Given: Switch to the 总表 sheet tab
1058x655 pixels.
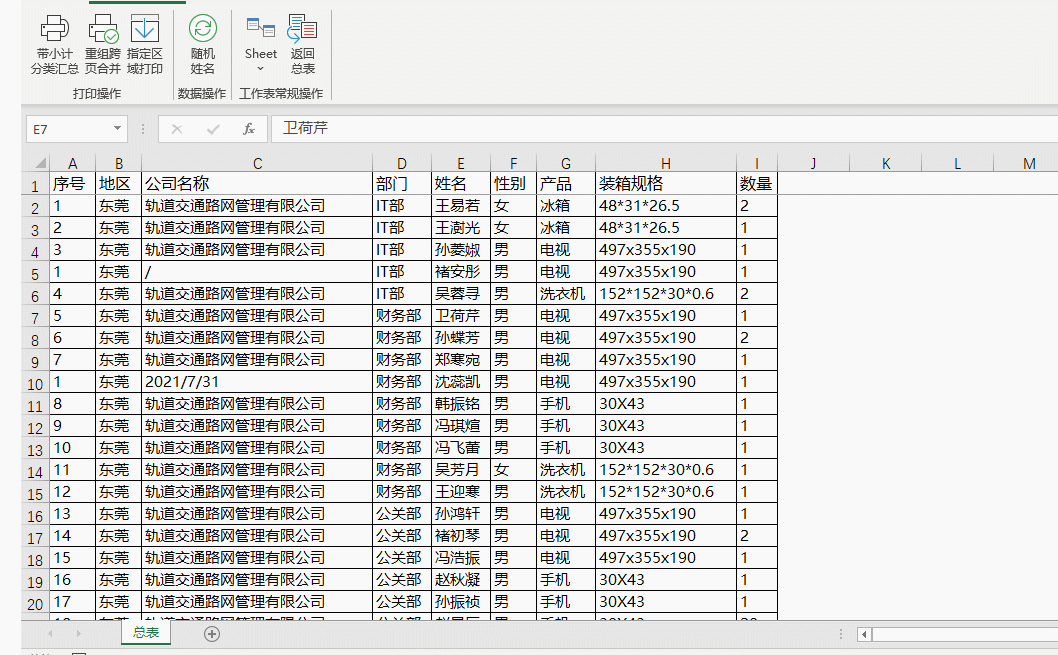Looking at the screenshot, I should point(146,633).
